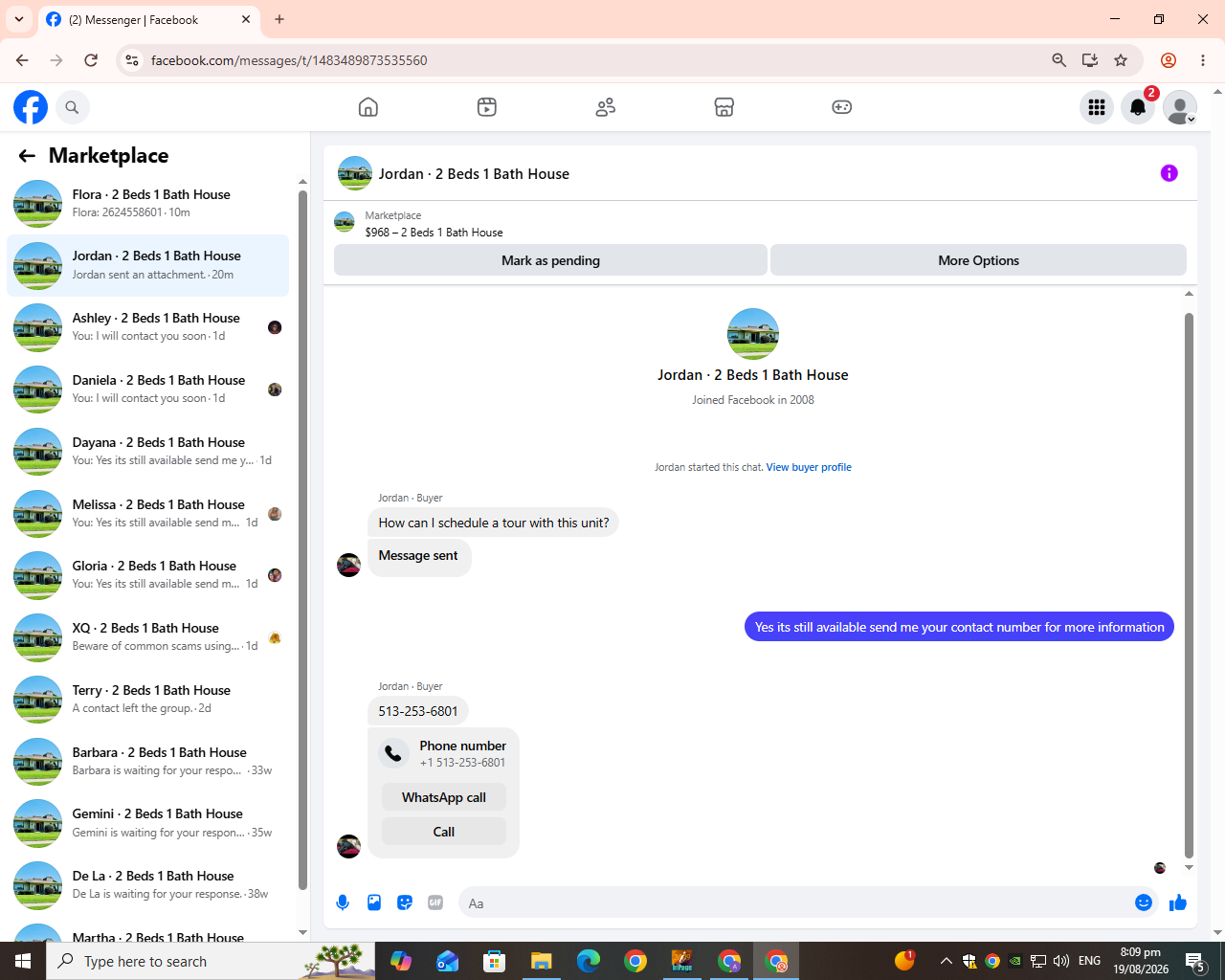Go to the Home feed icon
This screenshot has height=980, width=1225.
click(x=368, y=107)
